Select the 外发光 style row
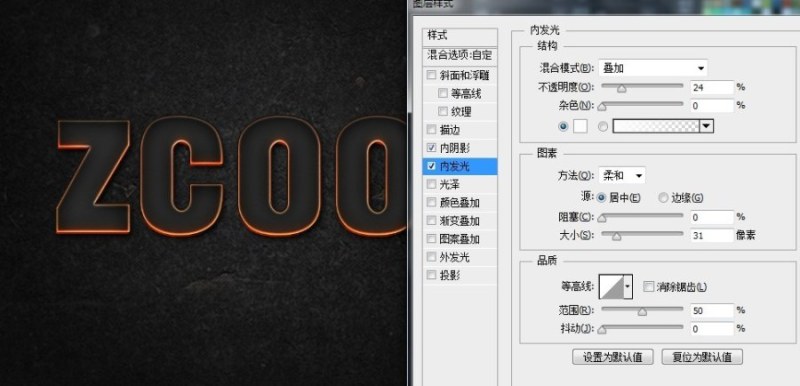 460,257
